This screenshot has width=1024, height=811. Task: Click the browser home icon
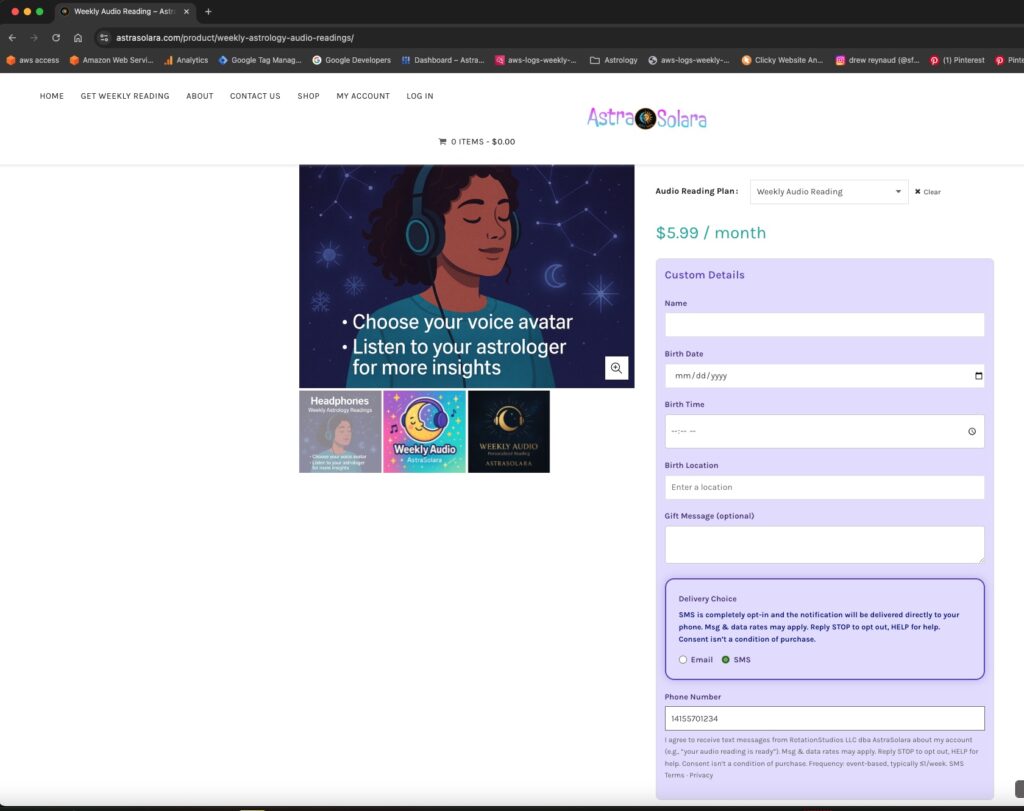click(x=78, y=38)
